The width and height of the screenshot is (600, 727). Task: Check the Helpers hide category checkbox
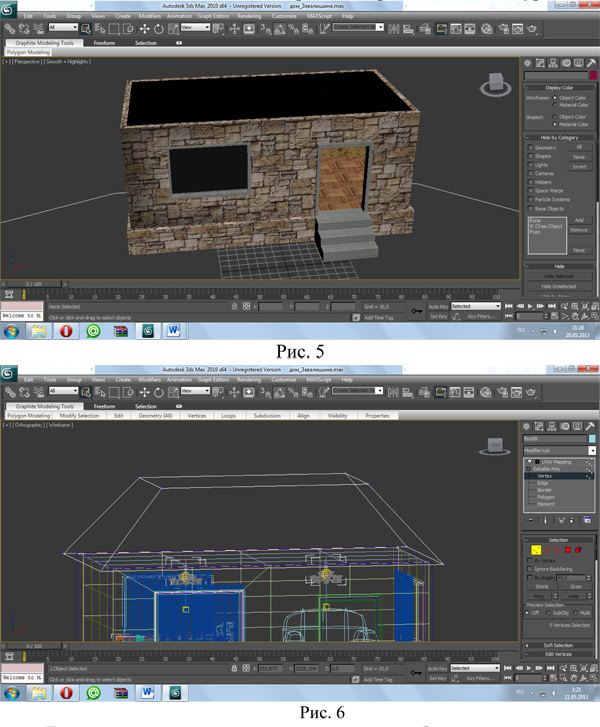tap(530, 182)
